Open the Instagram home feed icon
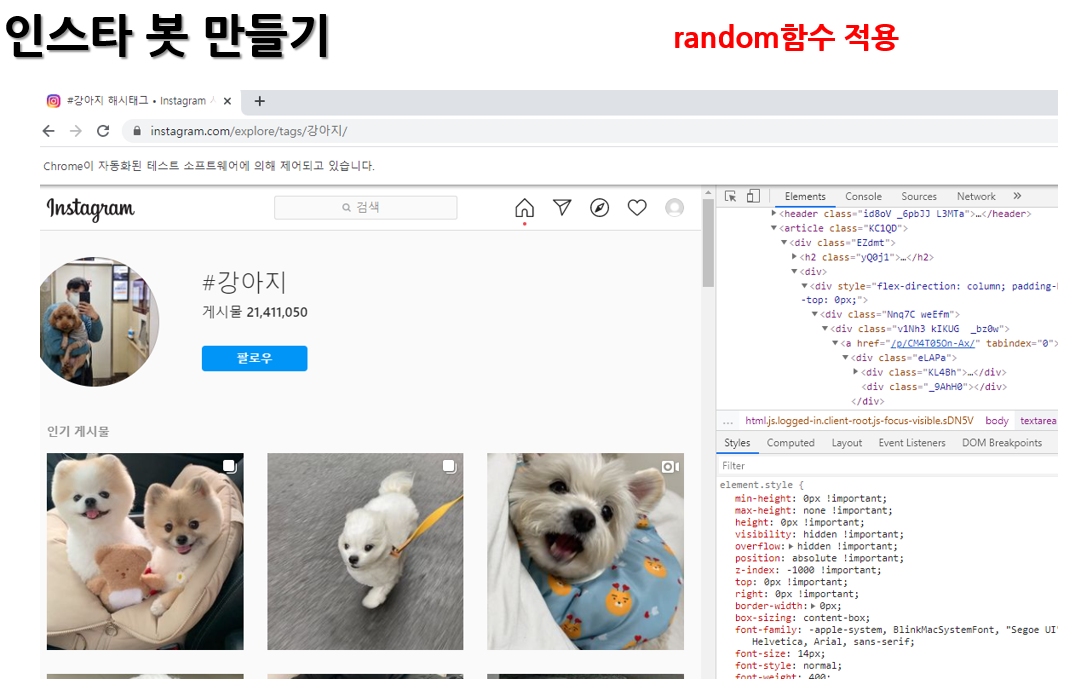Image resolution: width=1077 pixels, height=688 pixels. (x=525, y=207)
